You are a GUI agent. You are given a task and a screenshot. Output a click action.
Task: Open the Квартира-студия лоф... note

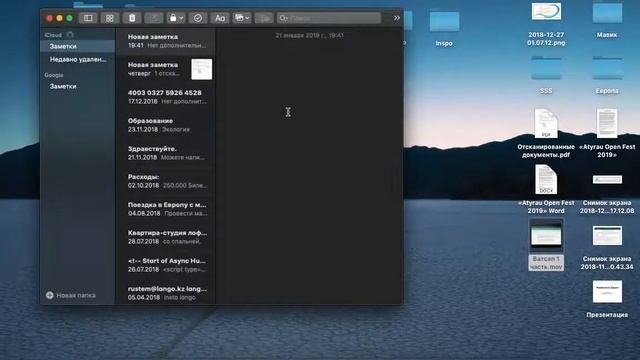166,237
